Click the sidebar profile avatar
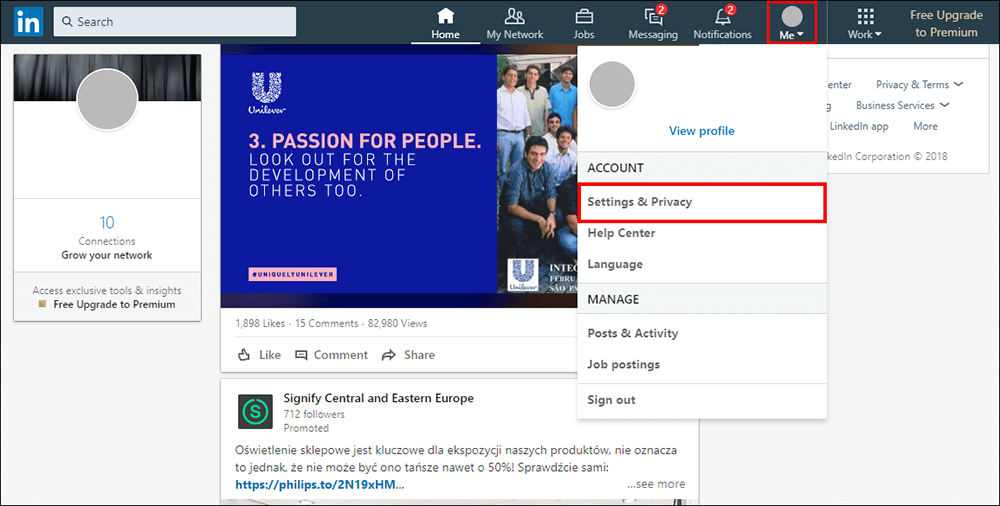Image resolution: width=1000 pixels, height=506 pixels. pyautogui.click(x=107, y=100)
